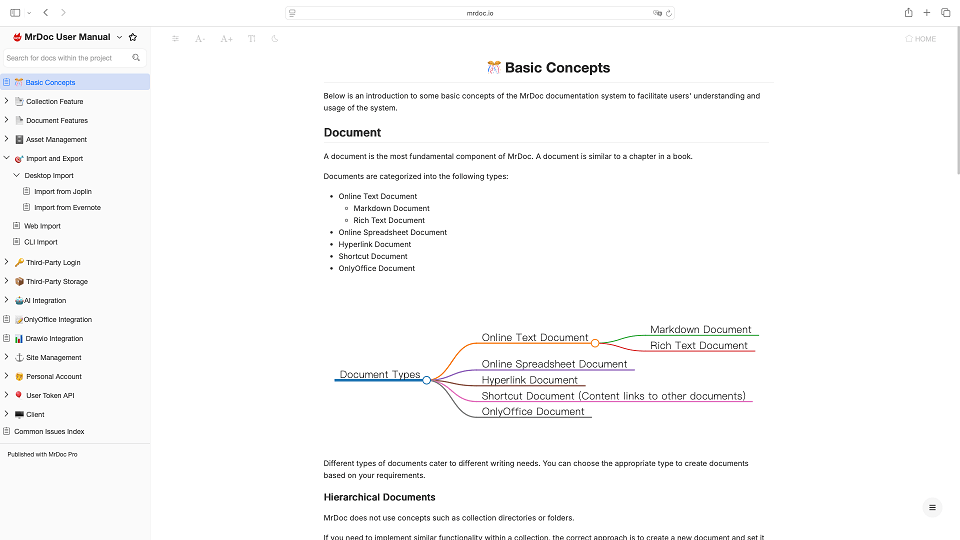
Task: Click the Published with MrDoc Pro link
Action: [42, 454]
